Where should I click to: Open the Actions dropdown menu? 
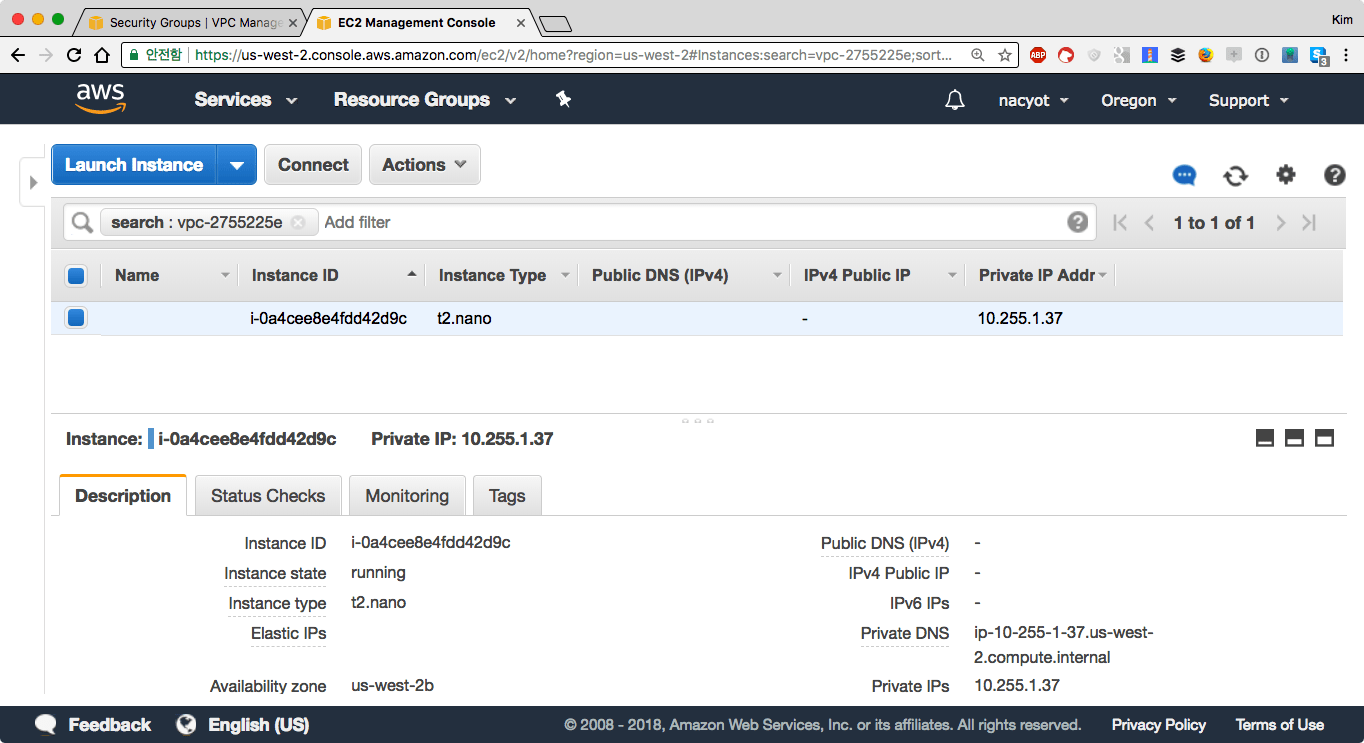(x=424, y=165)
